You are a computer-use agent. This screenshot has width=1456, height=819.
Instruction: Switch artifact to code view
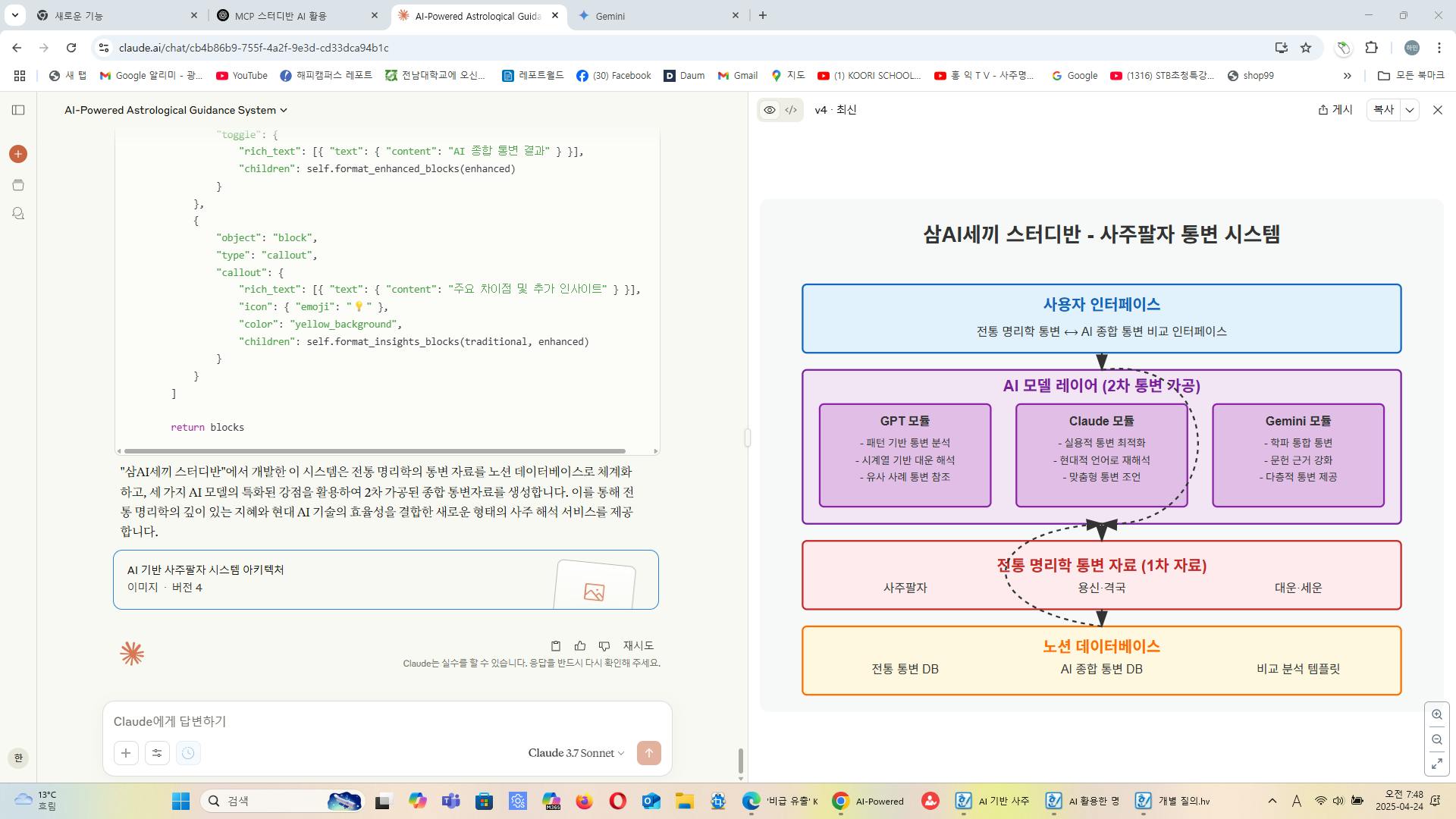coord(791,110)
